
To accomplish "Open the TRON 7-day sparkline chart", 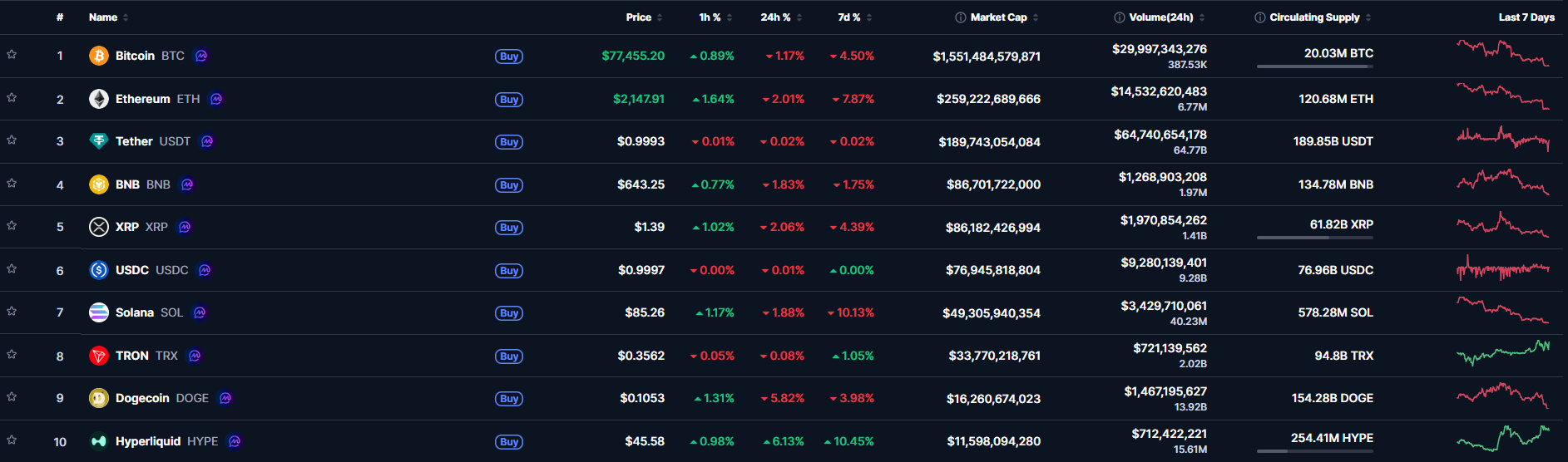I will [x=1503, y=353].
